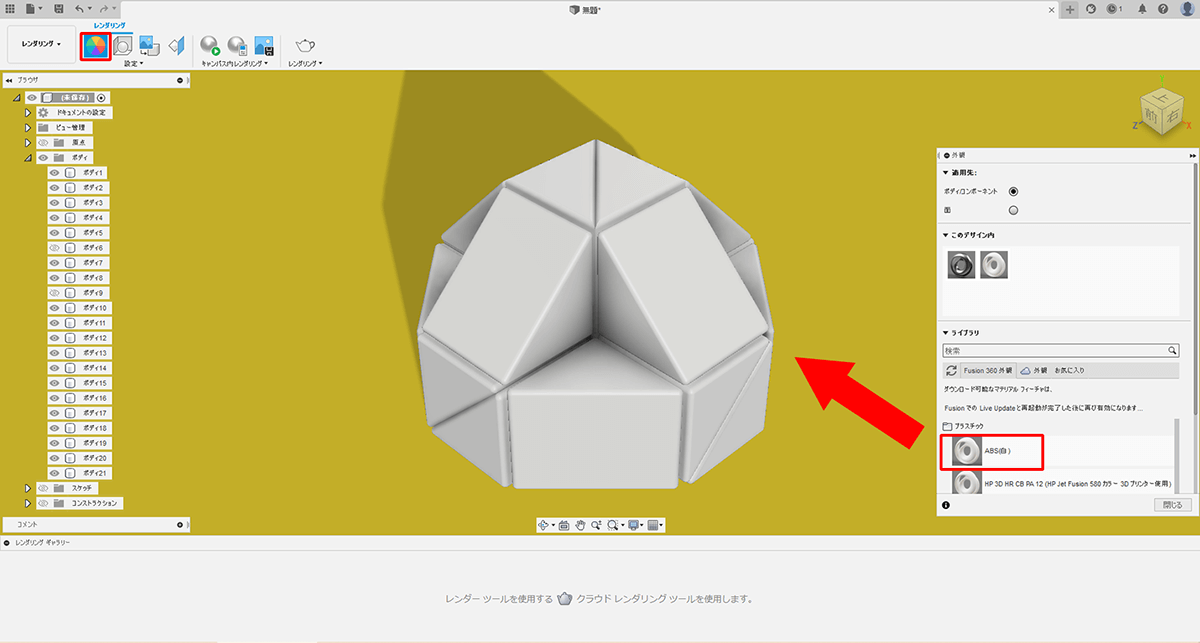Open a new tab with plus icon

pos(1071,9)
